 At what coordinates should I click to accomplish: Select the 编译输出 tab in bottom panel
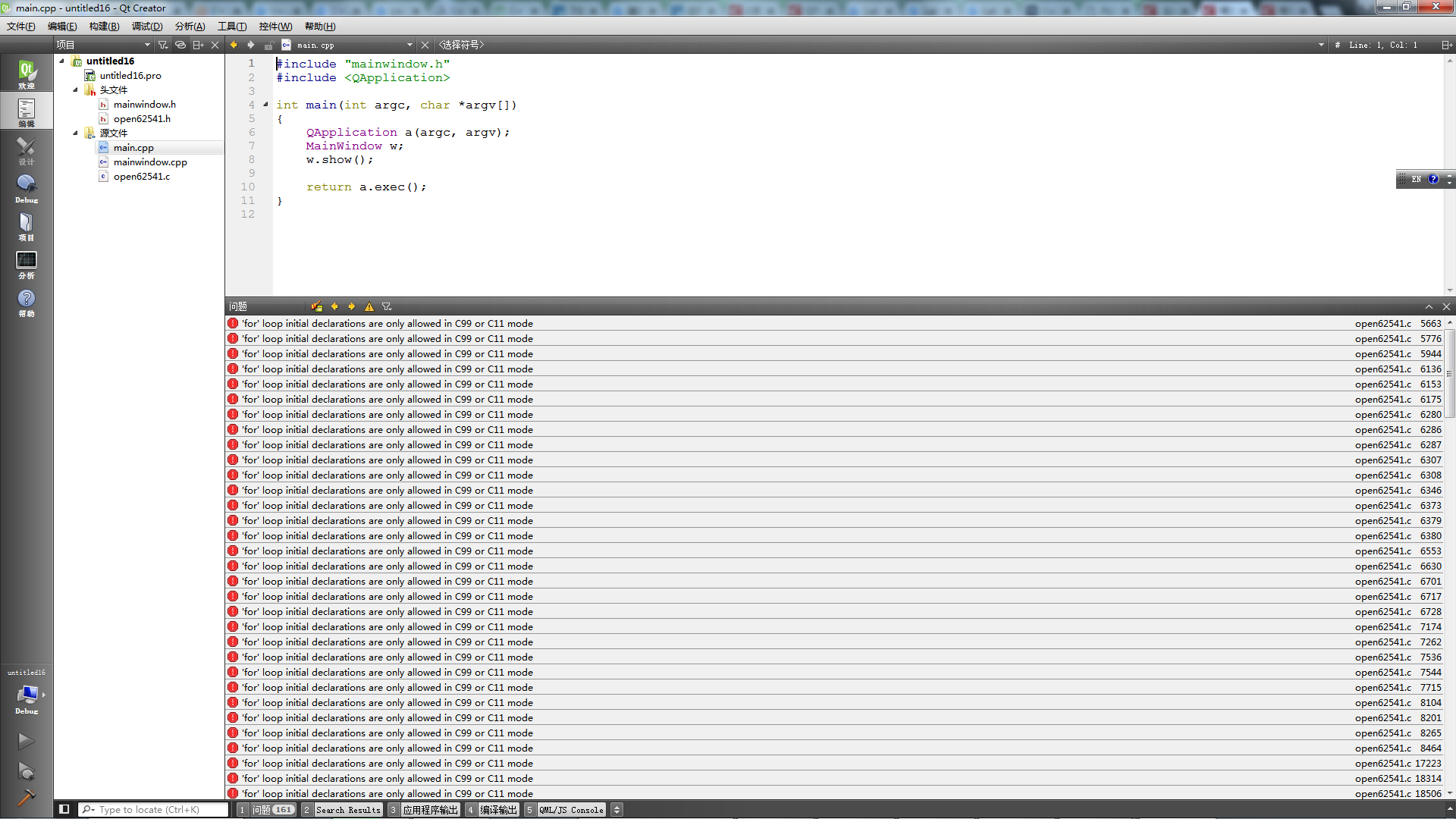(x=498, y=809)
